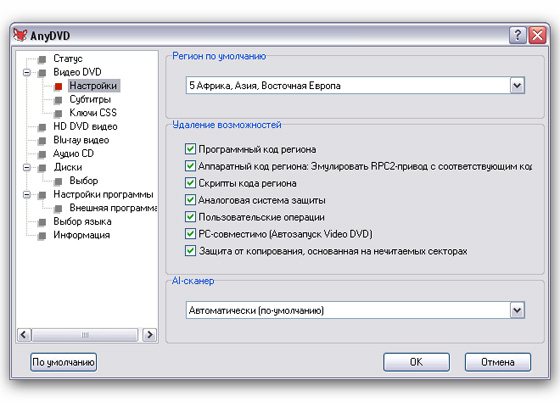560x402 pixels.
Task: Click tree scrollbar left arrow
Action: coord(24,335)
